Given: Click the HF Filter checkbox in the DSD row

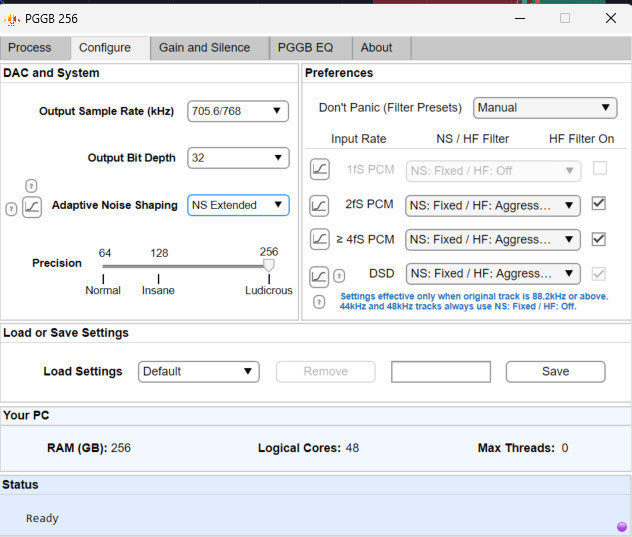Looking at the screenshot, I should click(x=599, y=273).
